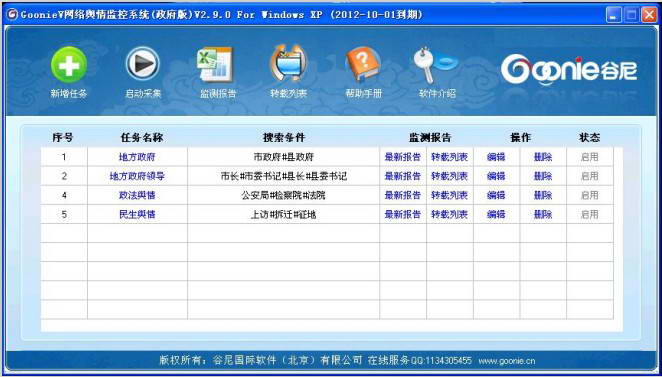Open the 帮助手册 help book icon
Screen dimensions: 662x377
[x=363, y=64]
